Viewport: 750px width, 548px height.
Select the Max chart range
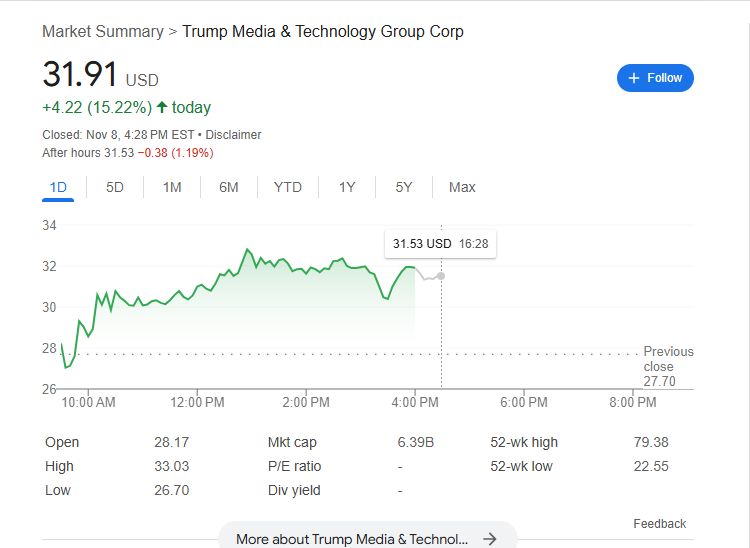(462, 187)
